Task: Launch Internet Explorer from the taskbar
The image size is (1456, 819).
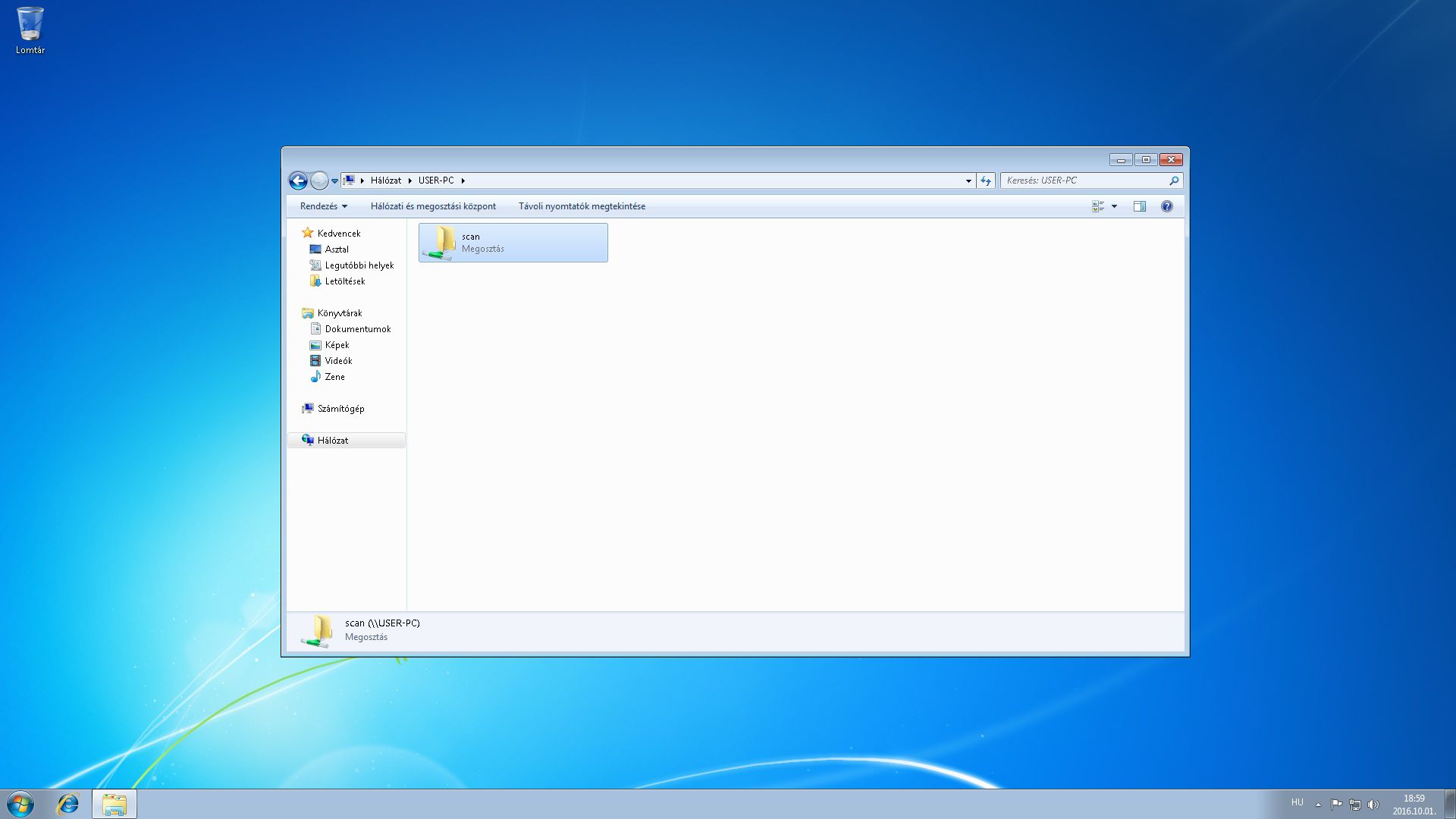Action: [x=68, y=804]
